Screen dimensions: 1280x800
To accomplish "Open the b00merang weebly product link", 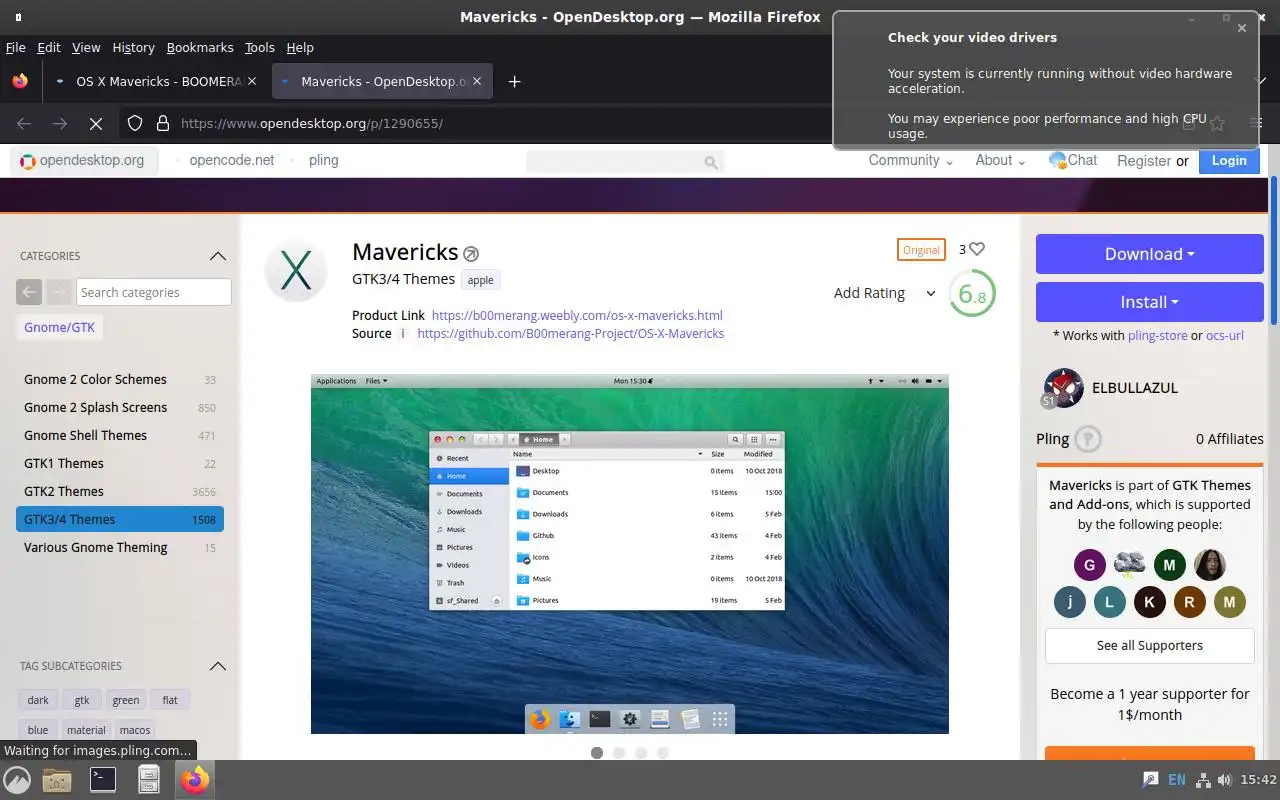I will click(577, 315).
